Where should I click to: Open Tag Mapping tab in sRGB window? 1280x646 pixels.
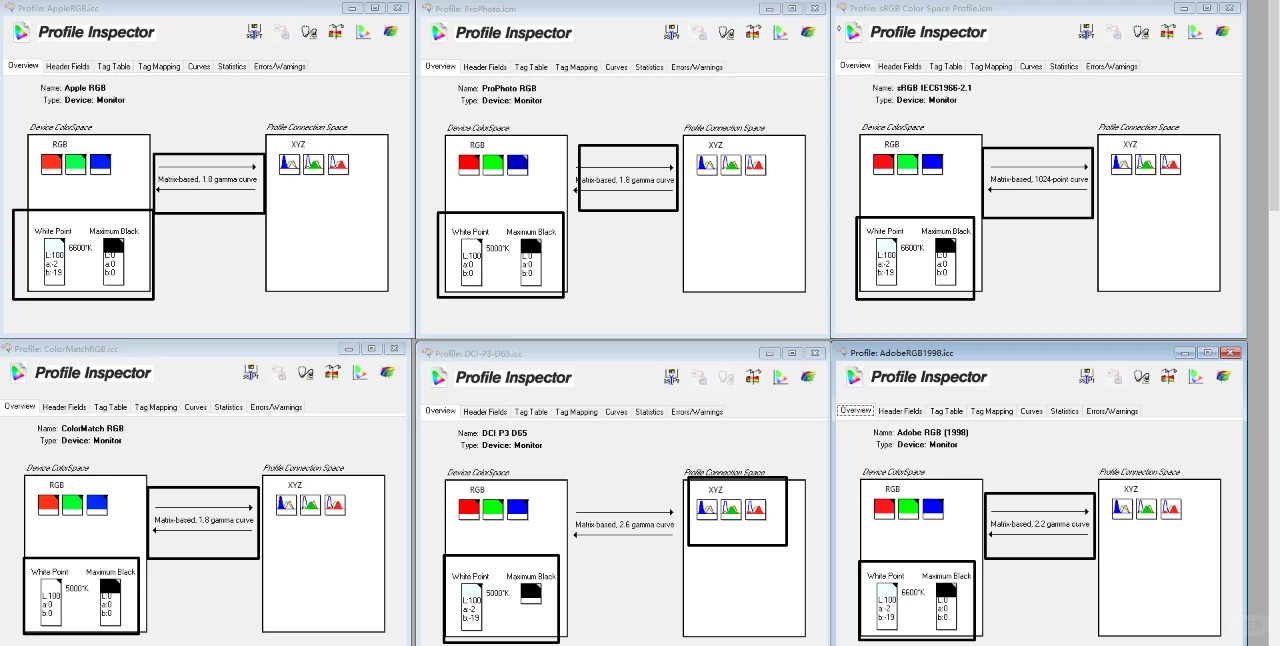tap(992, 66)
